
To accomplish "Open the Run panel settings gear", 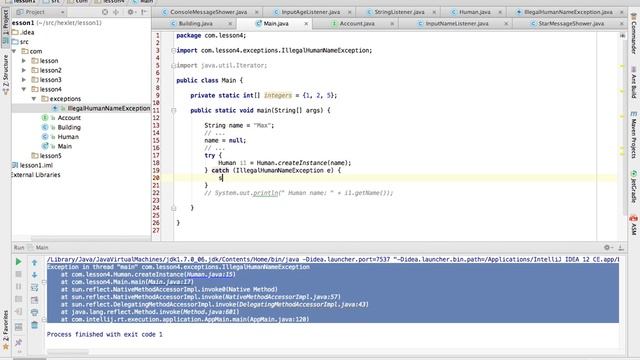I will (607, 247).
